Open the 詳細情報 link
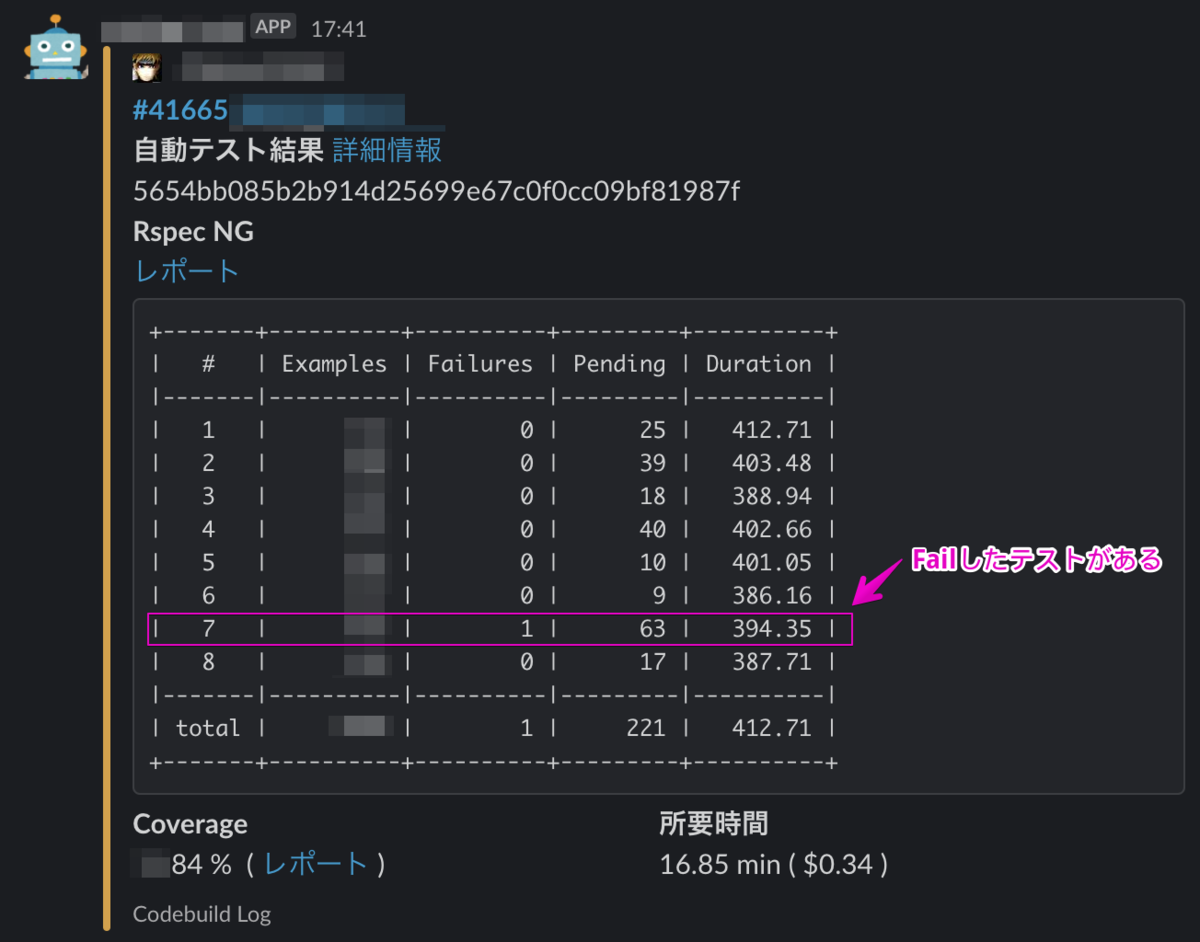Viewport: 1200px width, 942px height. point(387,151)
